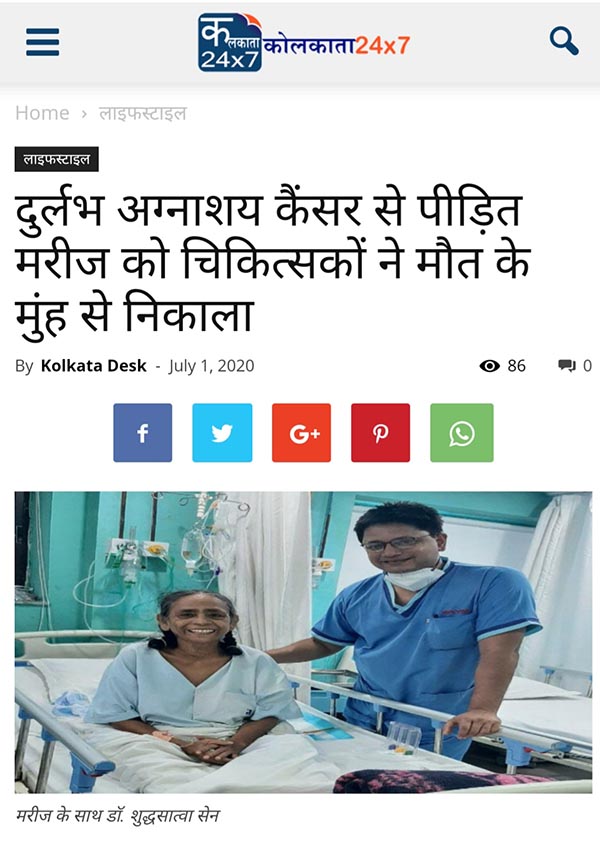Open the hamburger navigation menu
Viewport: 600px width, 841px height.
click(x=42, y=42)
